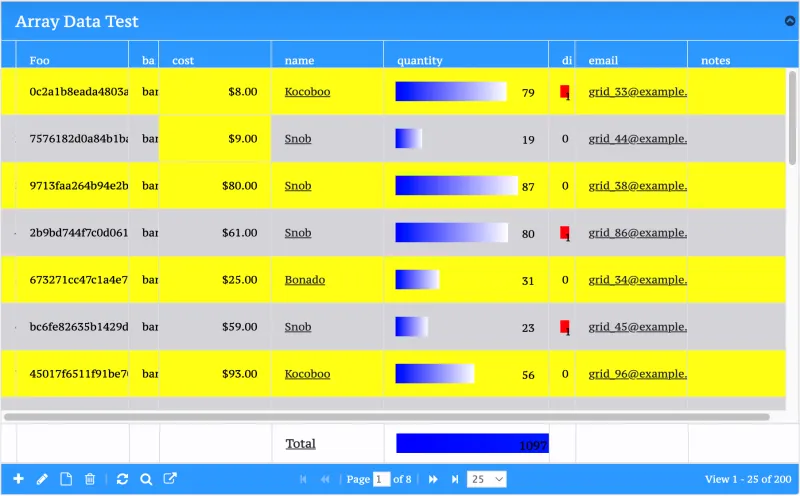800x496 pixels.
Task: Click the grid_45@example email link
Action: (x=637, y=327)
